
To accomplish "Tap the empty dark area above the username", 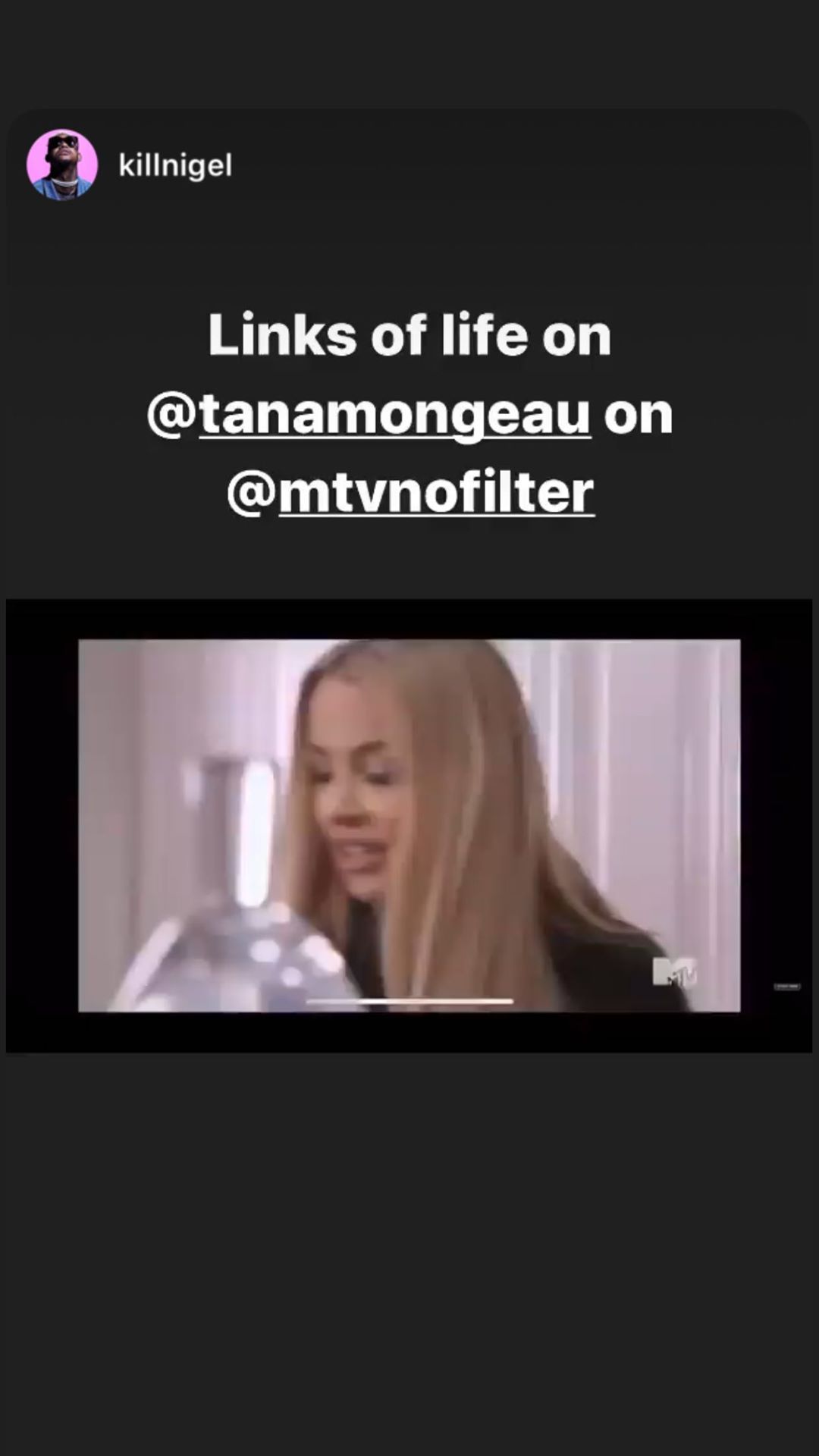I will coord(409,53).
